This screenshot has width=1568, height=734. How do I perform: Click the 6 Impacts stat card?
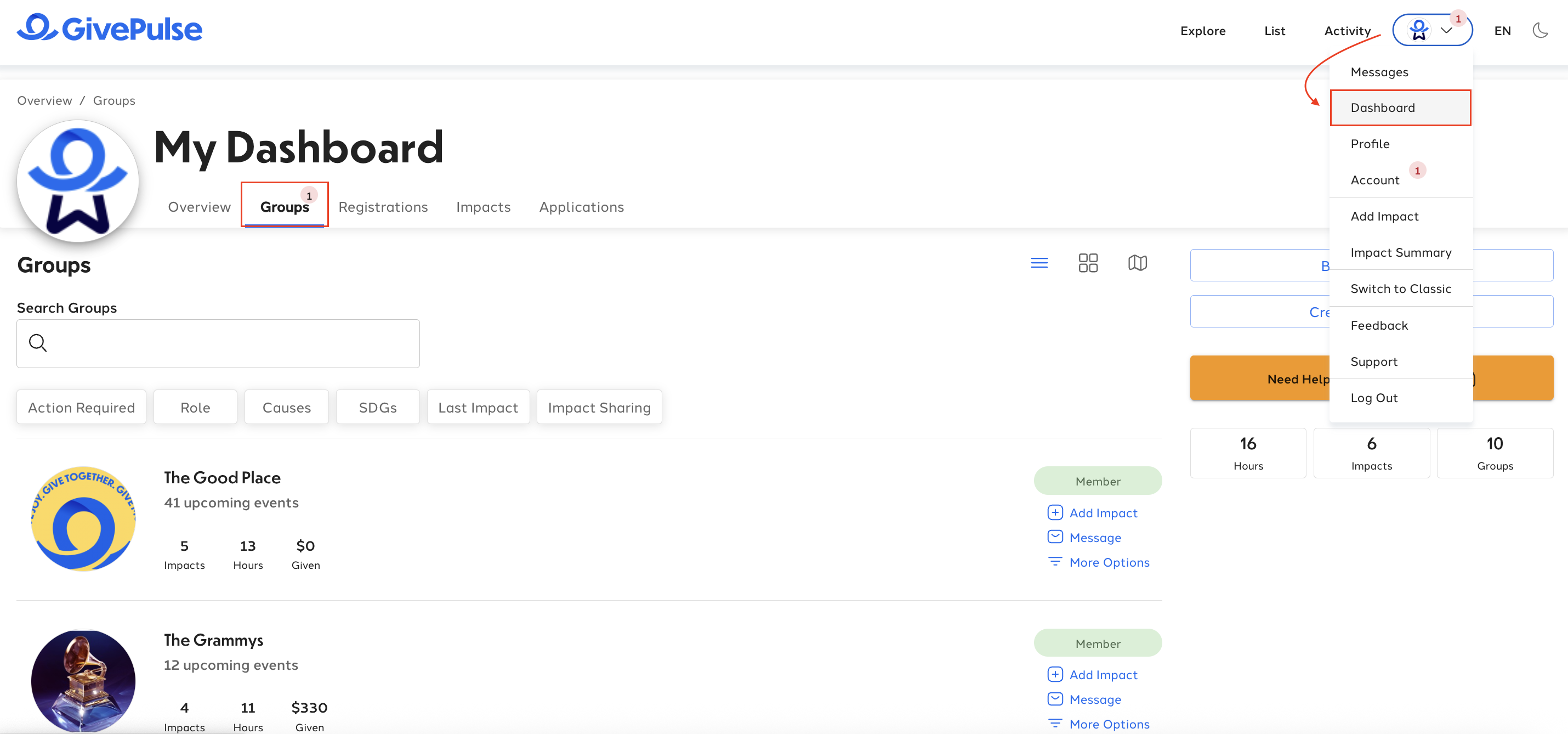tap(1371, 453)
